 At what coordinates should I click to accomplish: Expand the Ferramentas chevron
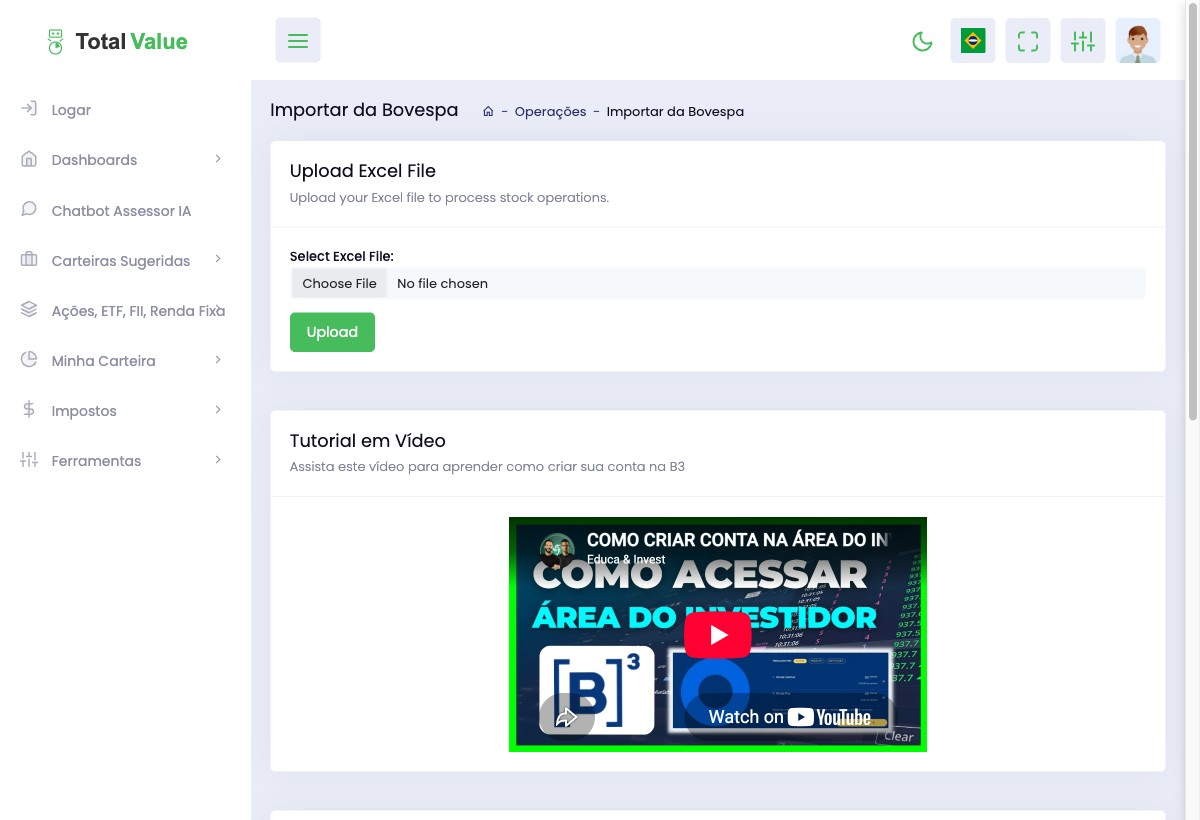pyautogui.click(x=218, y=460)
